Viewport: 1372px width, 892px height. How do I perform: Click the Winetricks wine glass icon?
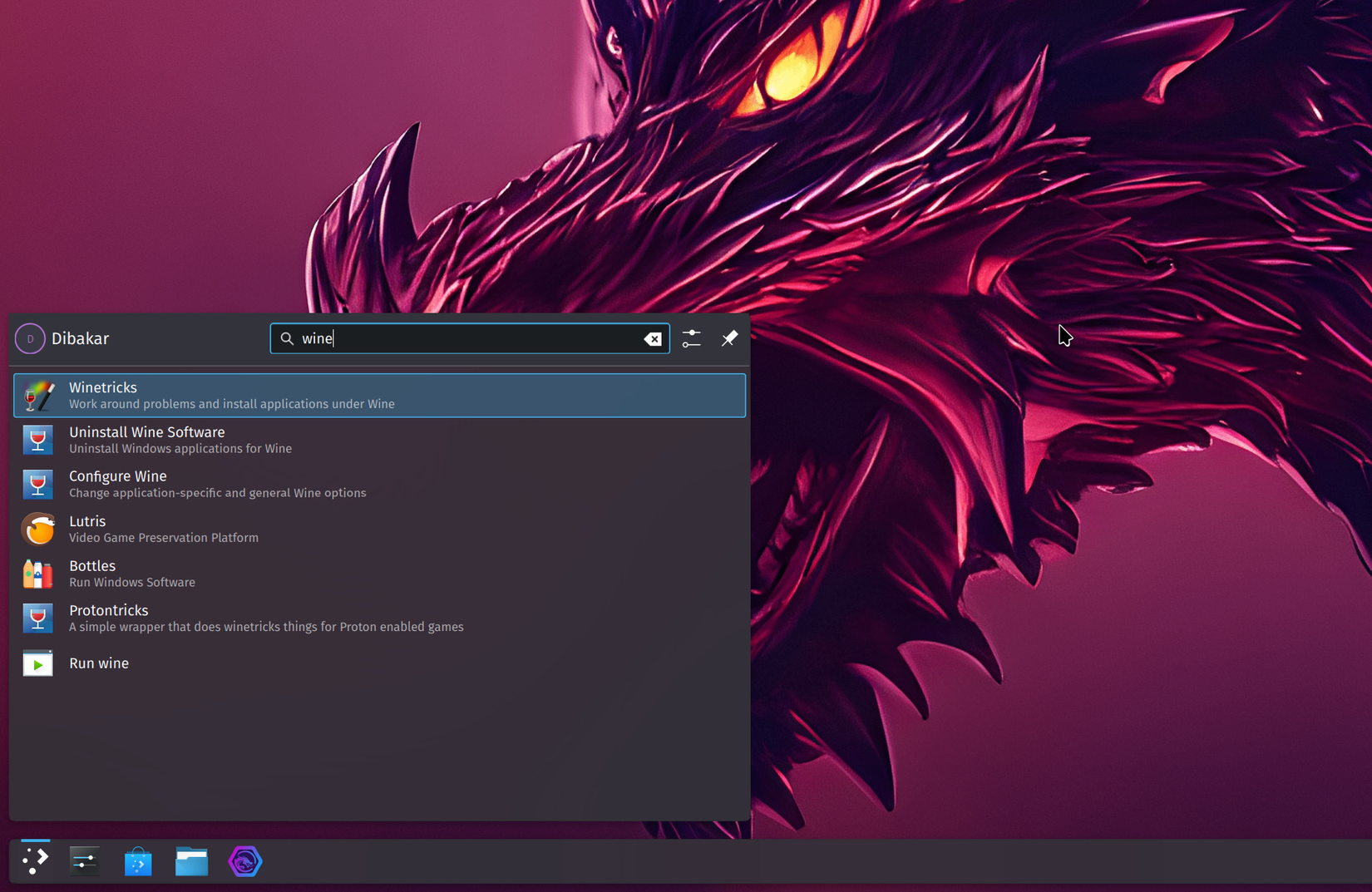coord(38,396)
